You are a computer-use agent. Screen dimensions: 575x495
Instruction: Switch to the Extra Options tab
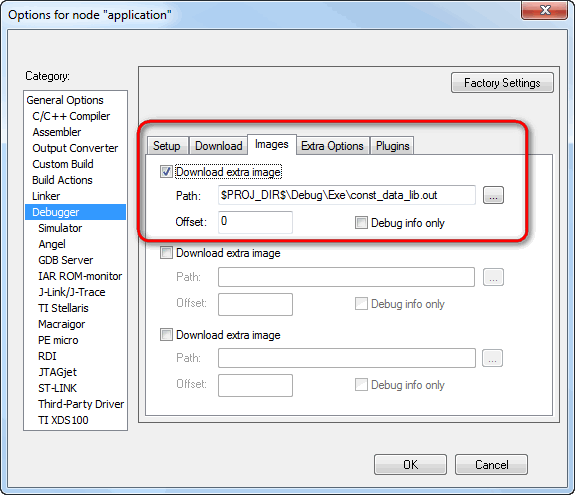[333, 146]
